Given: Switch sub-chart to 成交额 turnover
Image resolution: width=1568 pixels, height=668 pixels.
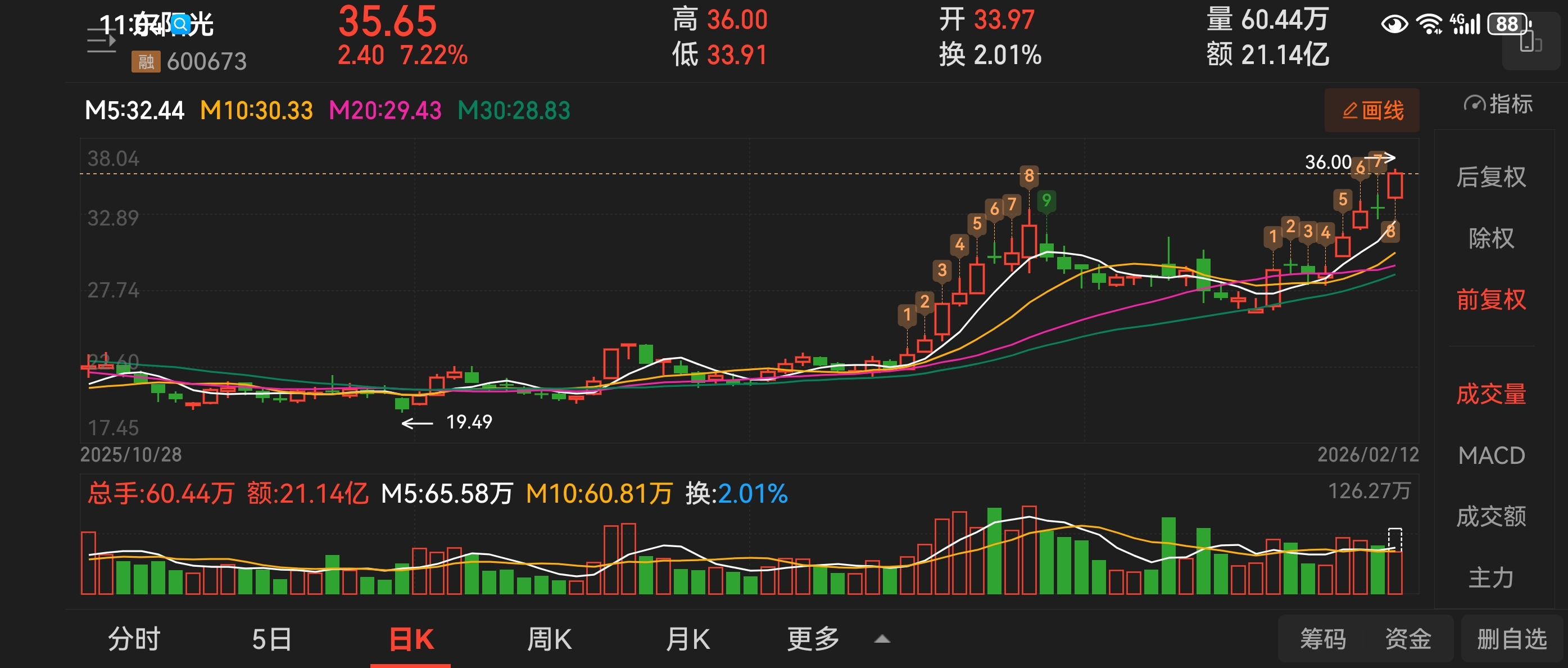Looking at the screenshot, I should pyautogui.click(x=1490, y=516).
